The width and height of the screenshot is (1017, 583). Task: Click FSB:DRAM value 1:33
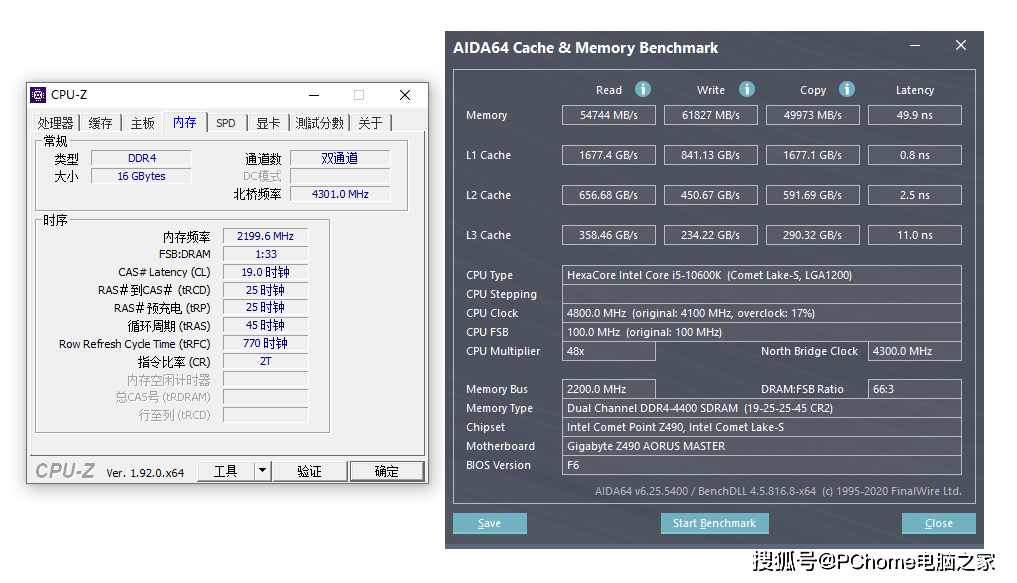(265, 254)
